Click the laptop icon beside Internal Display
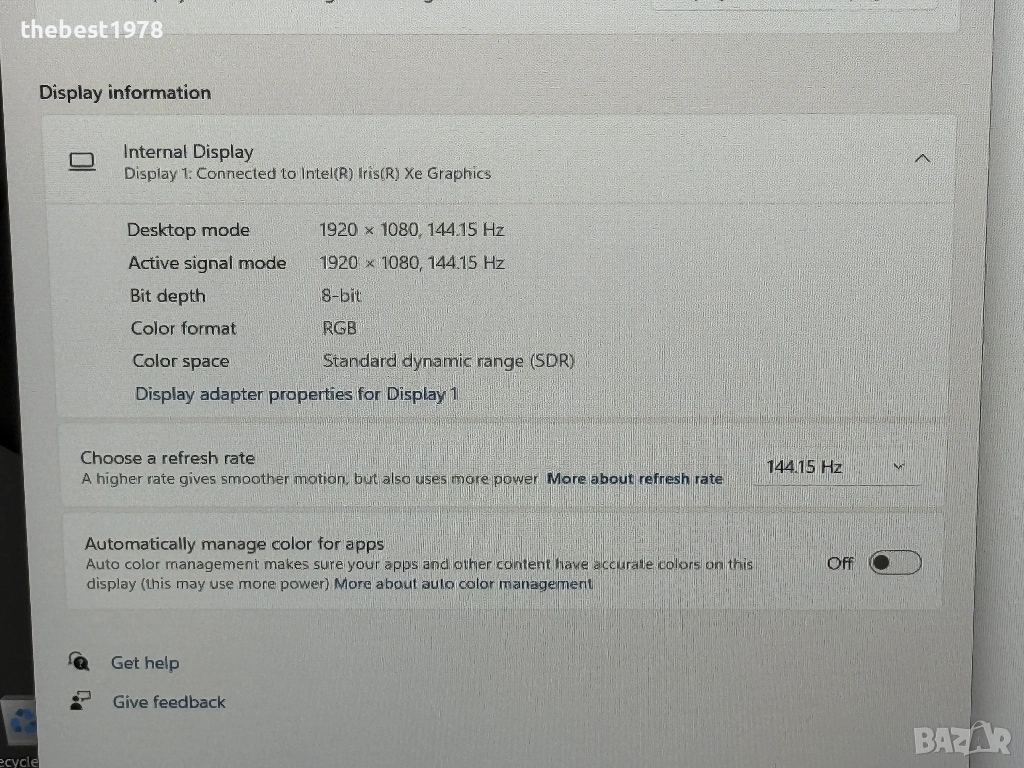The height and width of the screenshot is (768, 1024). click(82, 161)
